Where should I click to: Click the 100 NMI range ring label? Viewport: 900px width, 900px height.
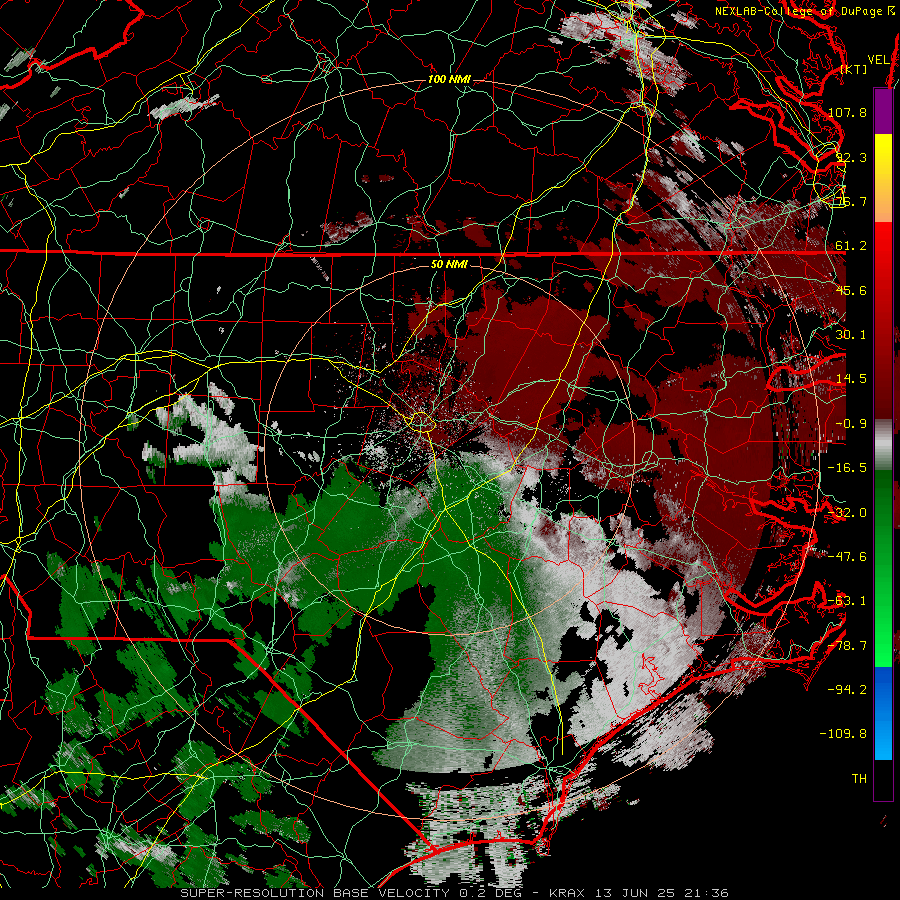[449, 79]
